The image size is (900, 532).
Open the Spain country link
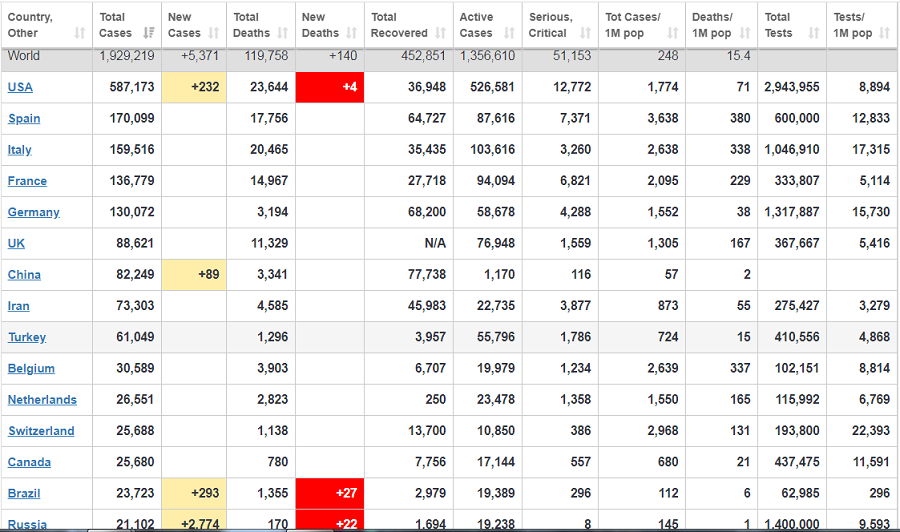coord(24,119)
